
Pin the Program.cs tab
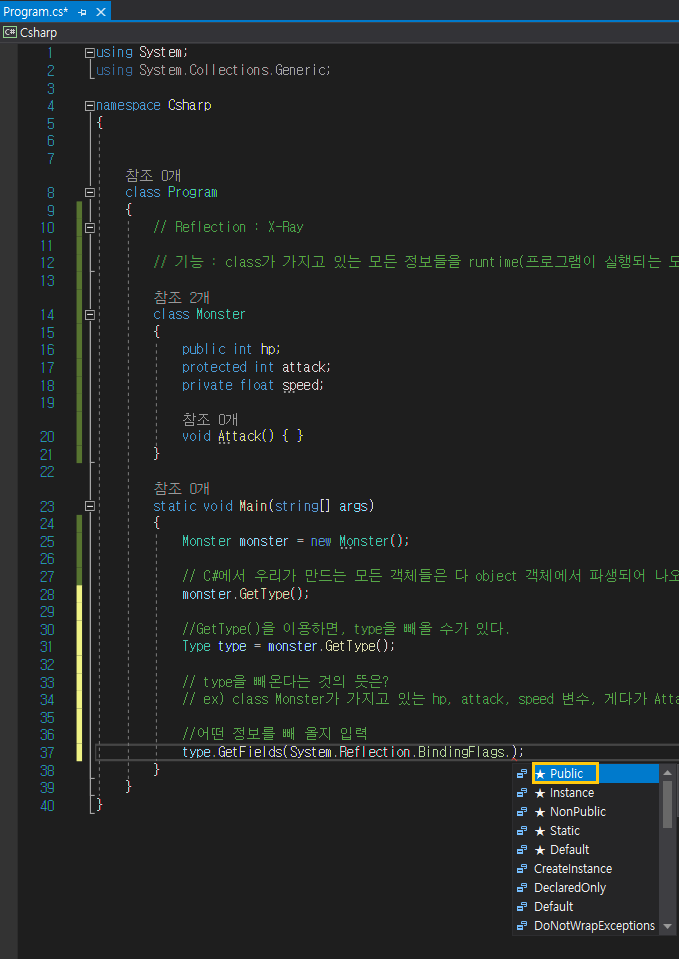(82, 12)
